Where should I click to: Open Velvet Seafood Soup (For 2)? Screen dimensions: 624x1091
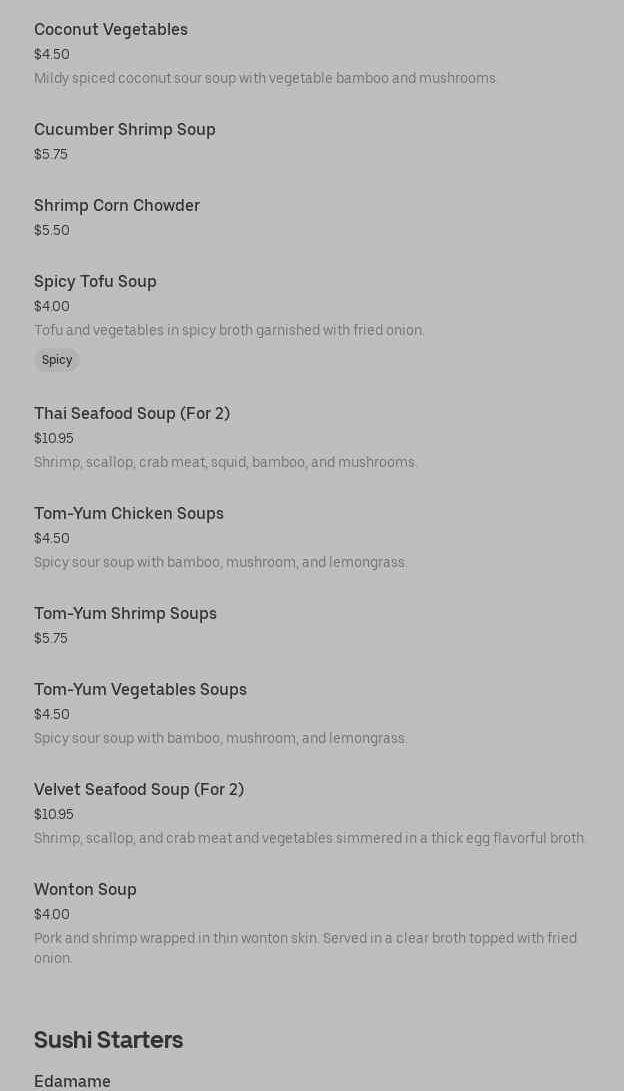tap(139, 790)
